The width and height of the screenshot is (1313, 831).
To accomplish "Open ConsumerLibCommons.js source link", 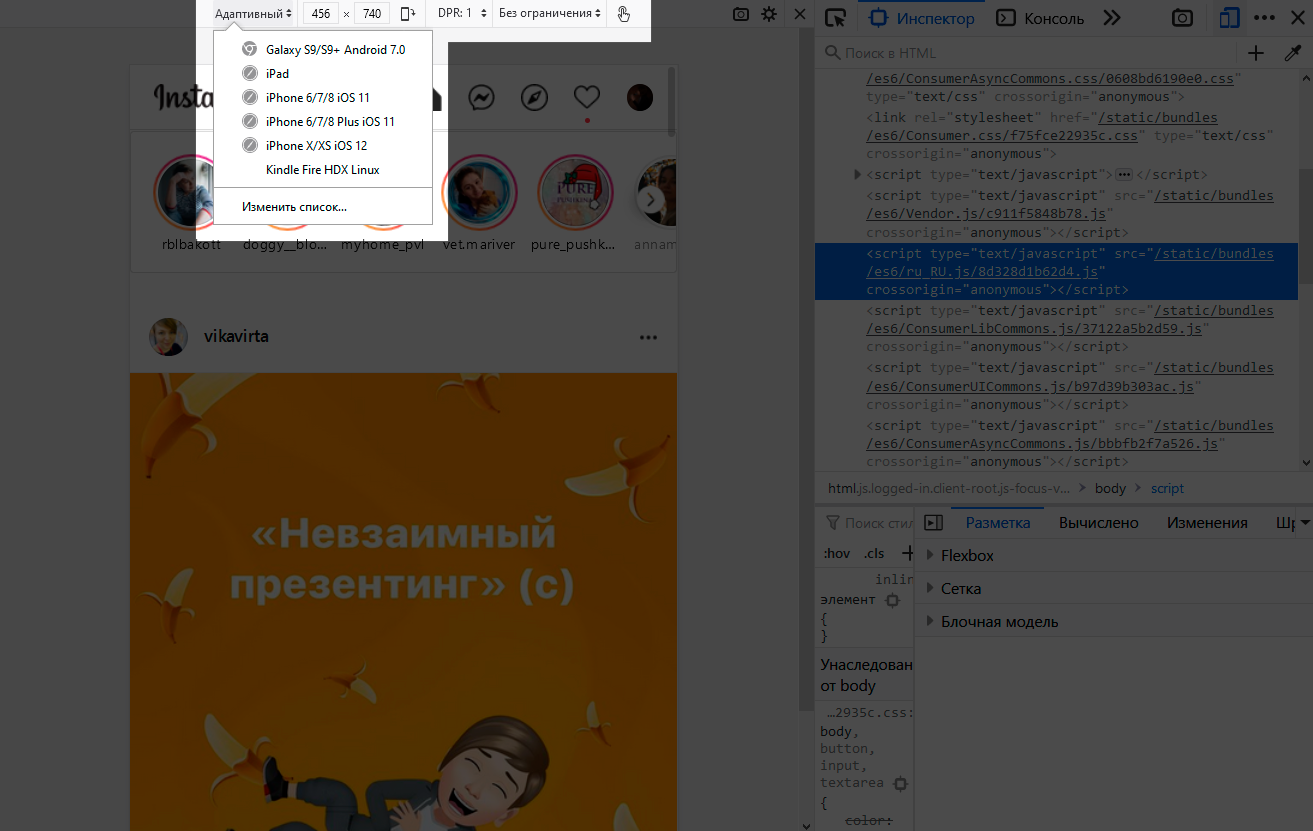I will 1070,319.
